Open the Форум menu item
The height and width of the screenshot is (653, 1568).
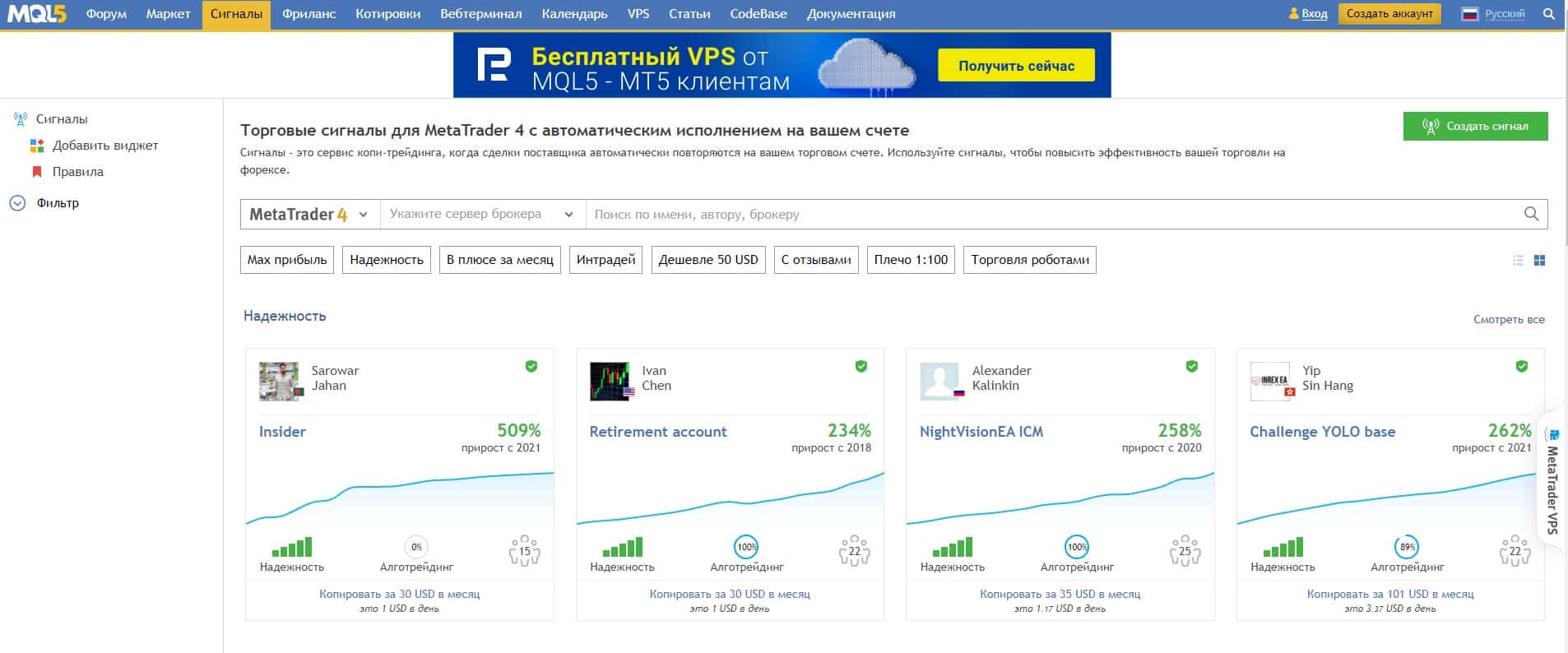(x=106, y=14)
